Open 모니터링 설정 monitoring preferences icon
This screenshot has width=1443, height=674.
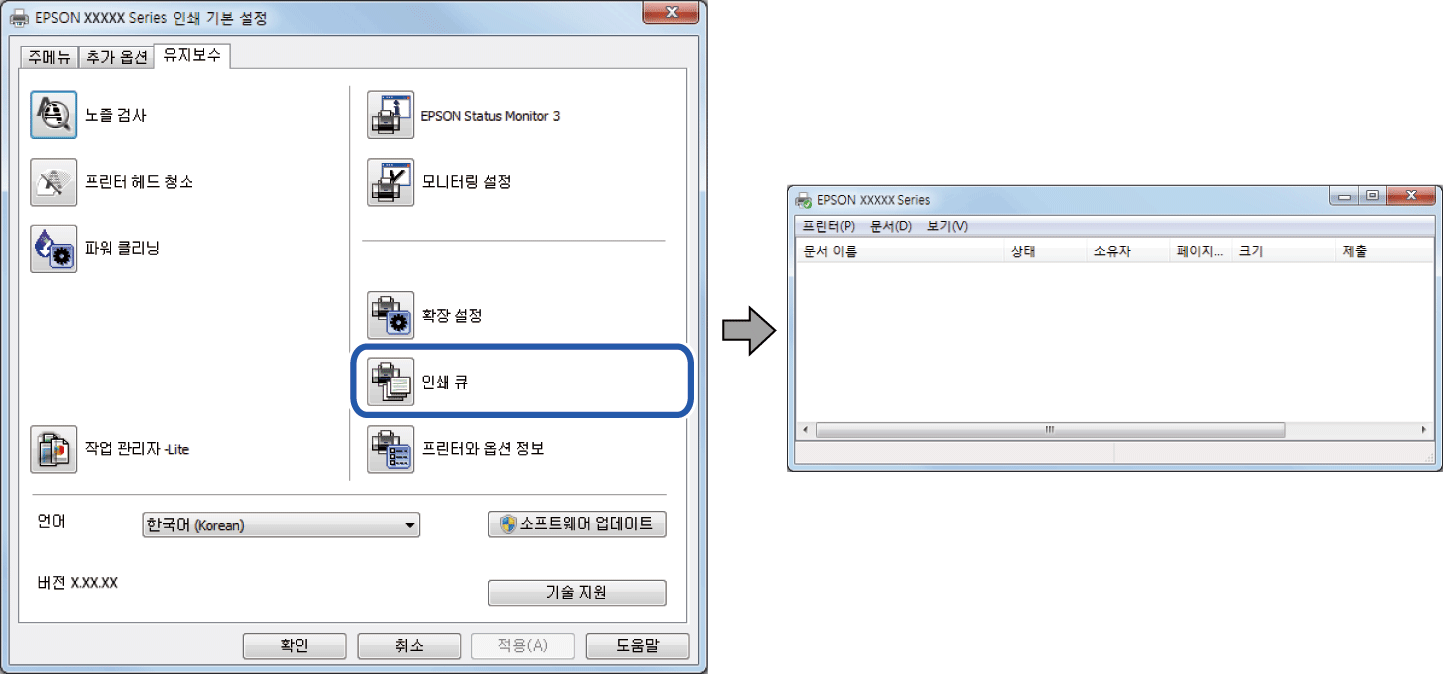coord(390,182)
